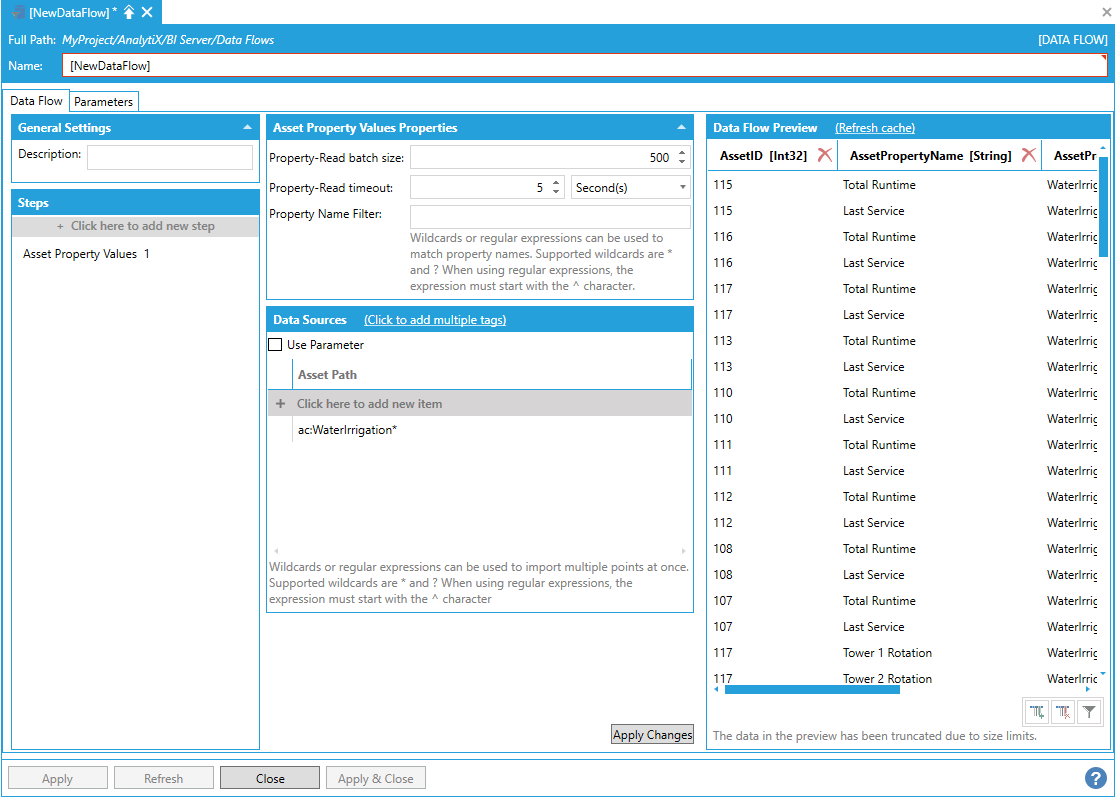Increase the Property-Read batch size value

pos(682,153)
